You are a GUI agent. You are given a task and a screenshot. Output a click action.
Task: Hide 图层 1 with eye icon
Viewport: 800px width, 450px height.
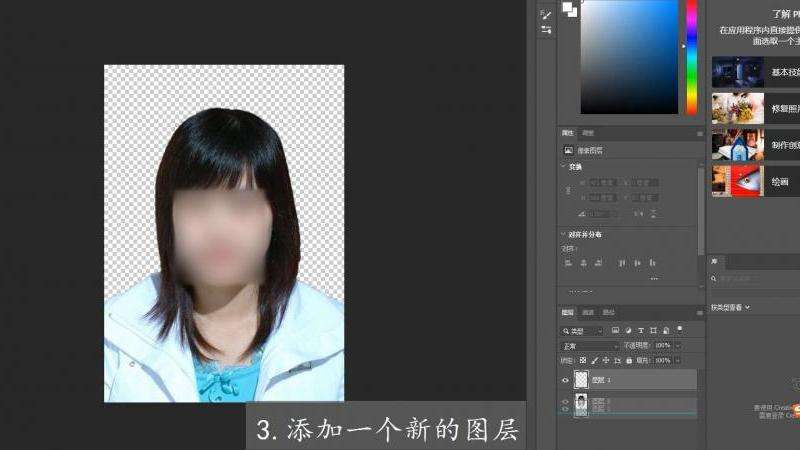565,380
